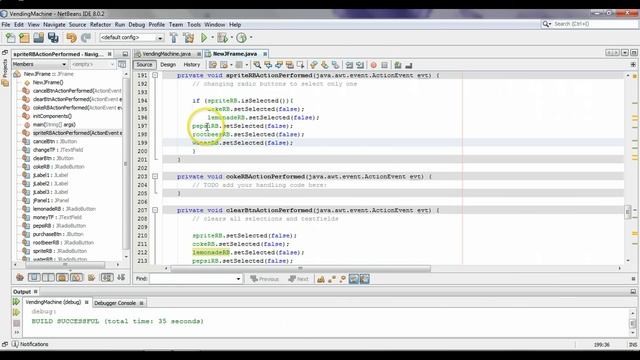Click the Open Project toolbar icon
This screenshot has width=640, height=360.
coord(39,38)
